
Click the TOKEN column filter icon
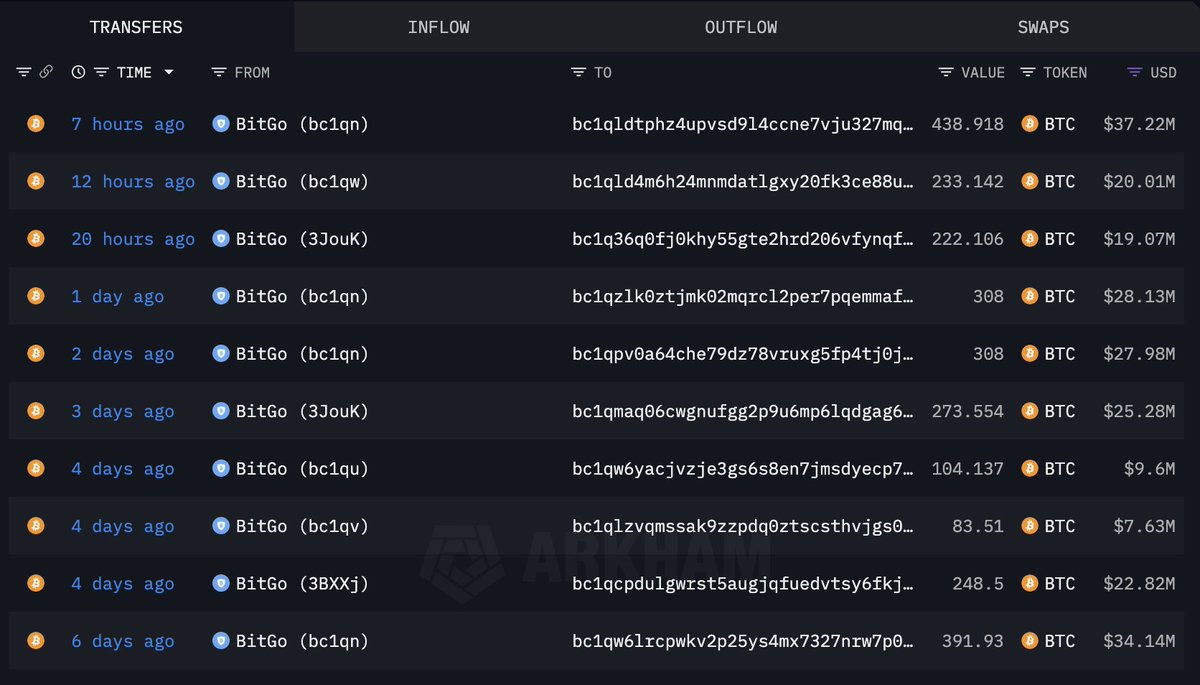1027,72
